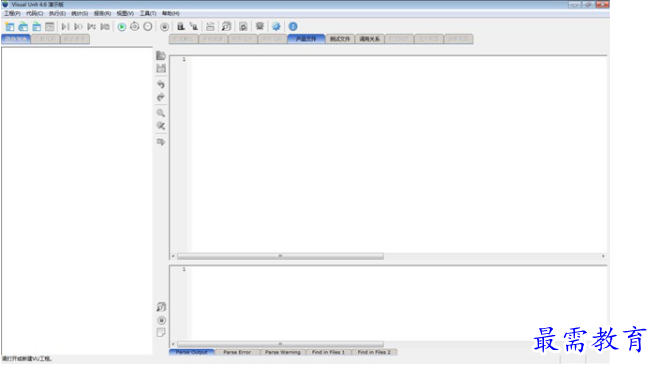The height and width of the screenshot is (371, 655).
Task: Open the Find in Files 1 tab
Action: coord(328,352)
